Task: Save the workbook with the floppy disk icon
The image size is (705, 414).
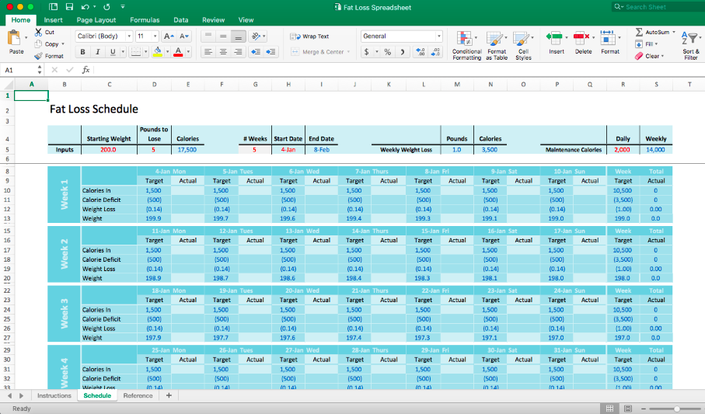Action: [69, 7]
